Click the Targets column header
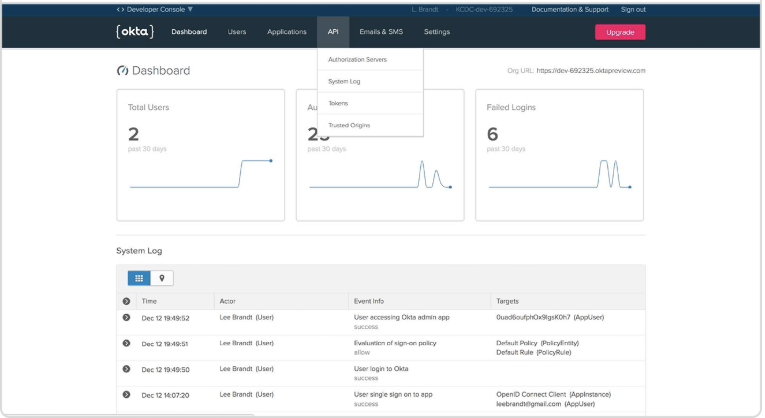This screenshot has width=765, height=418. click(x=507, y=301)
